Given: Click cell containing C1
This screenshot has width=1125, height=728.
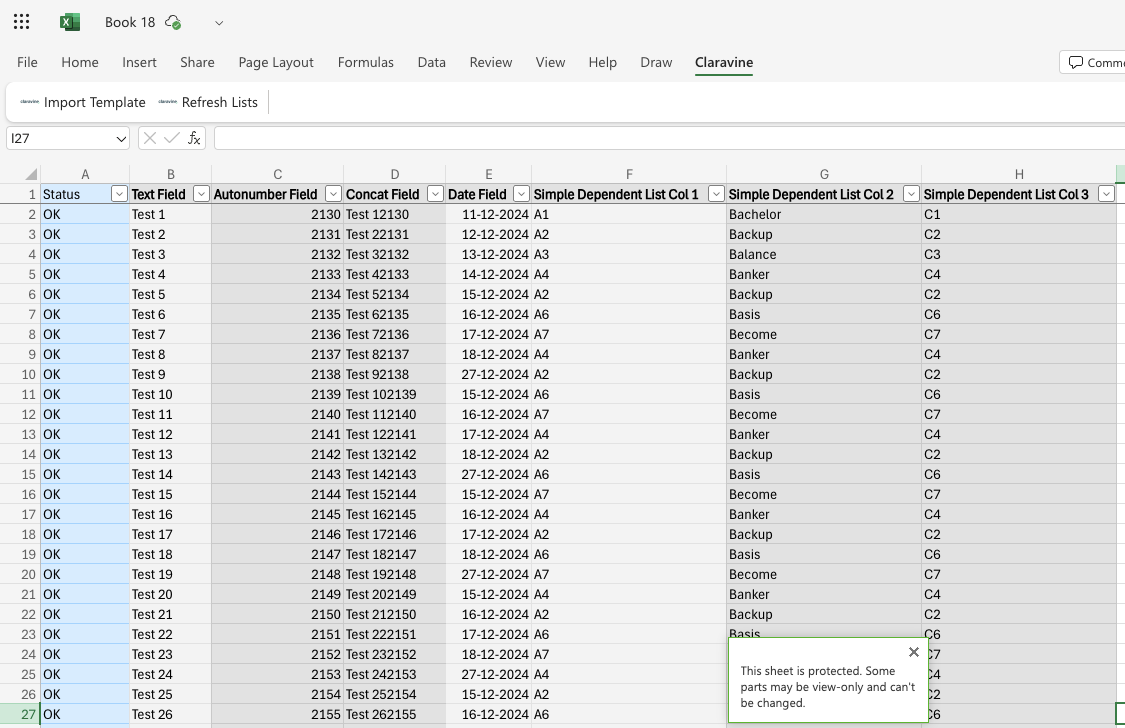Looking at the screenshot, I should 1019,214.
